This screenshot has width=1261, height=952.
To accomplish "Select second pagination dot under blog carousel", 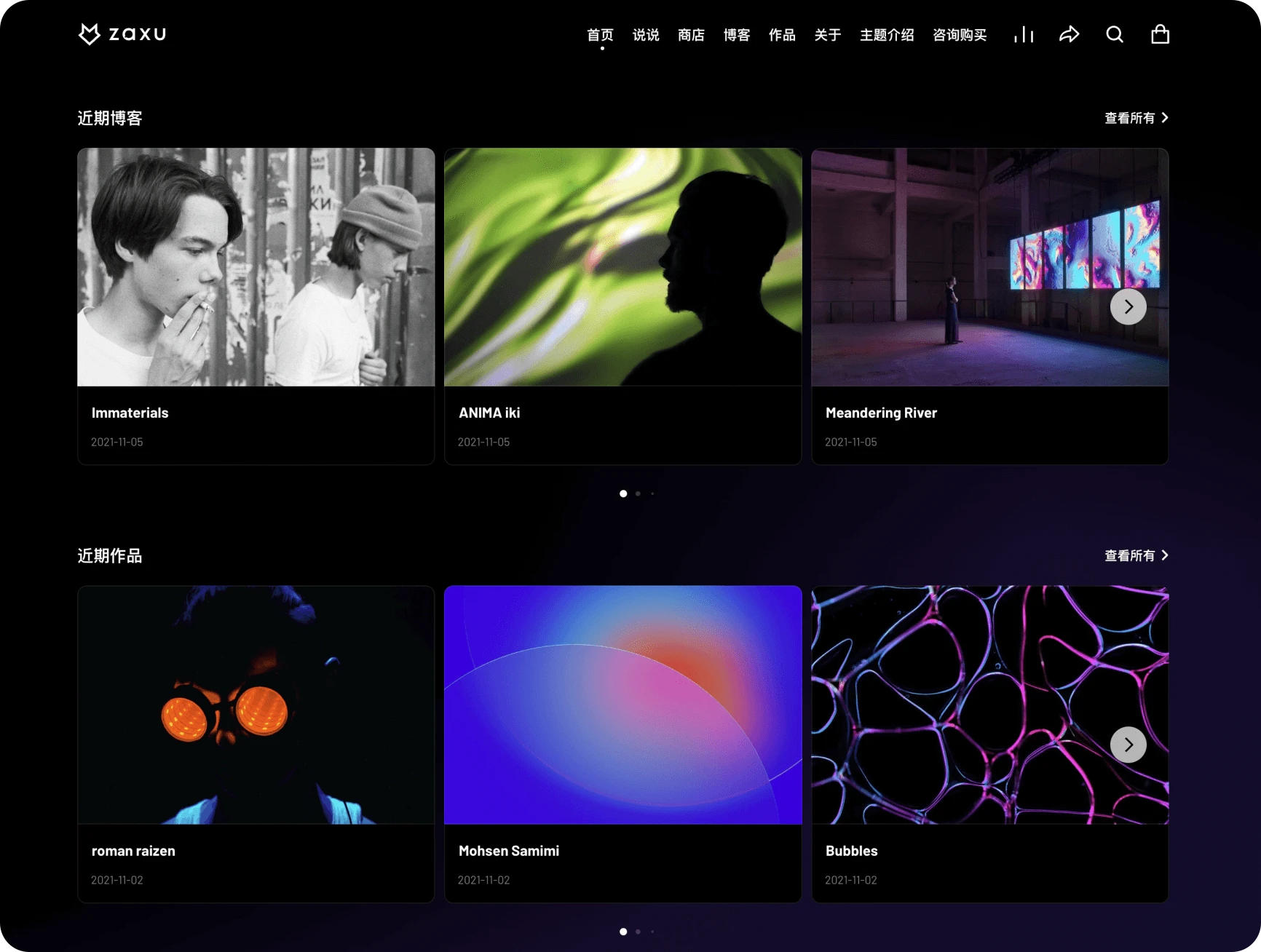I will pyautogui.click(x=638, y=493).
